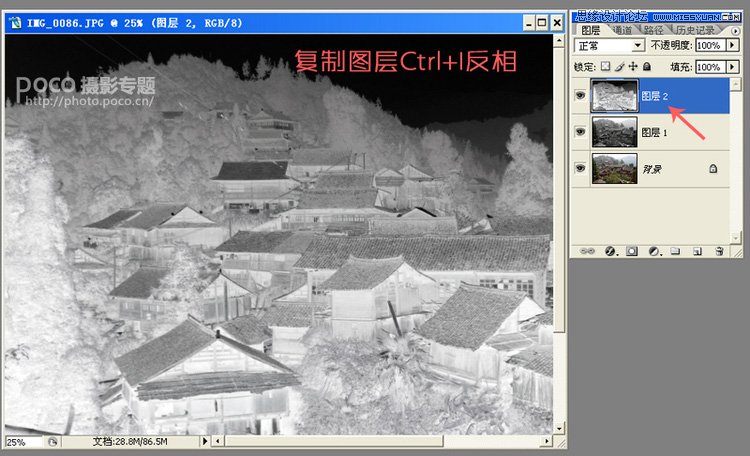Click the vertical scroll down arrow of image window
Viewport: 750px width, 456px height.
click(x=559, y=428)
